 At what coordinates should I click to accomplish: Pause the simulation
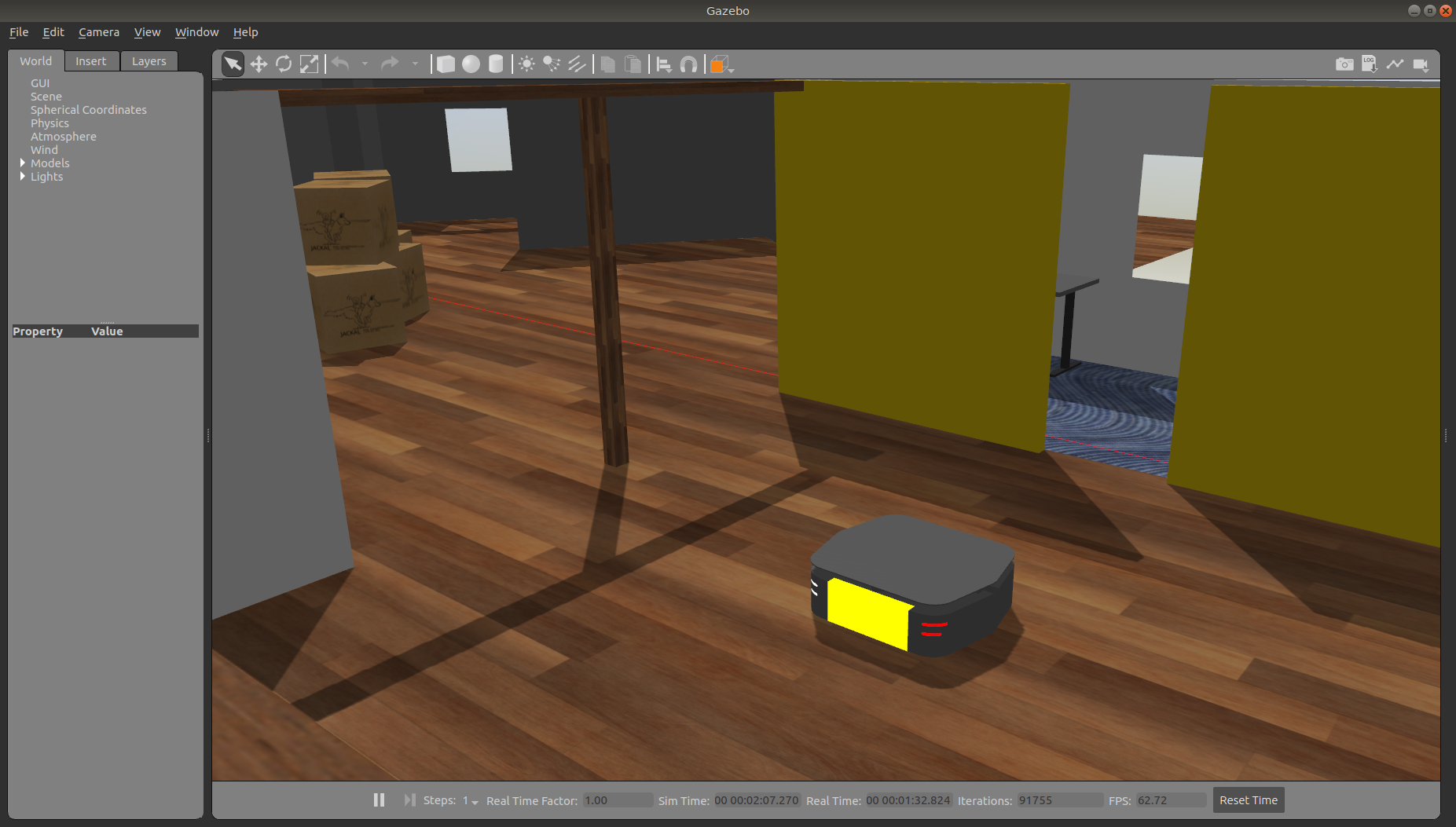tap(379, 800)
